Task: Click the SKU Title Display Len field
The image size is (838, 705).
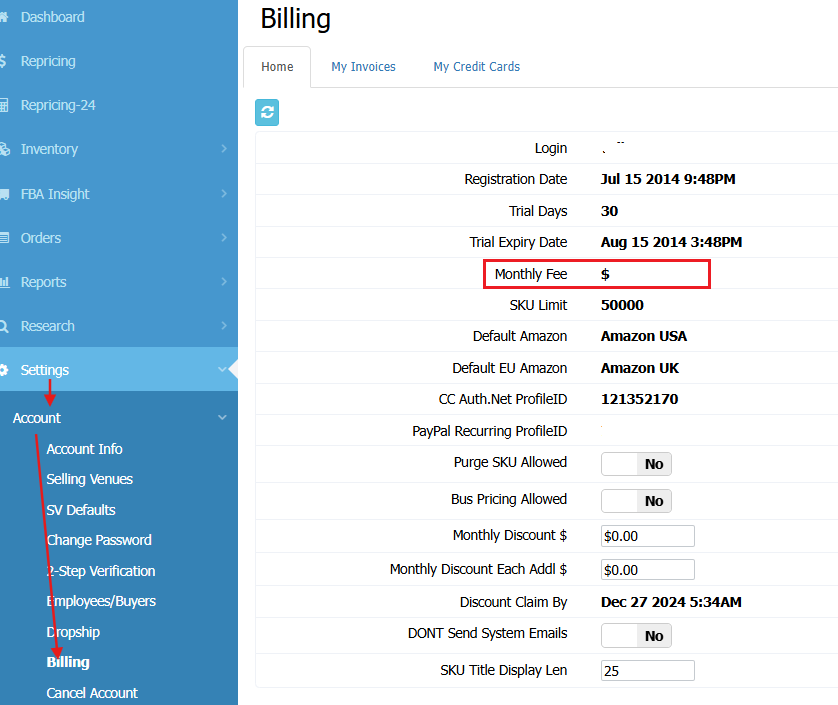Action: tap(647, 671)
